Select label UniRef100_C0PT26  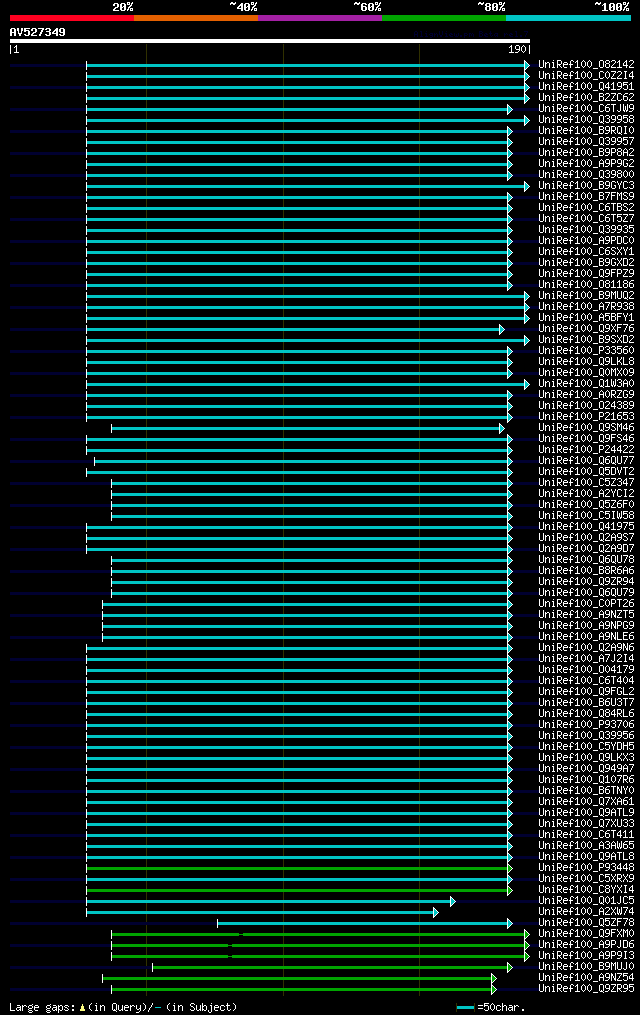586,603
